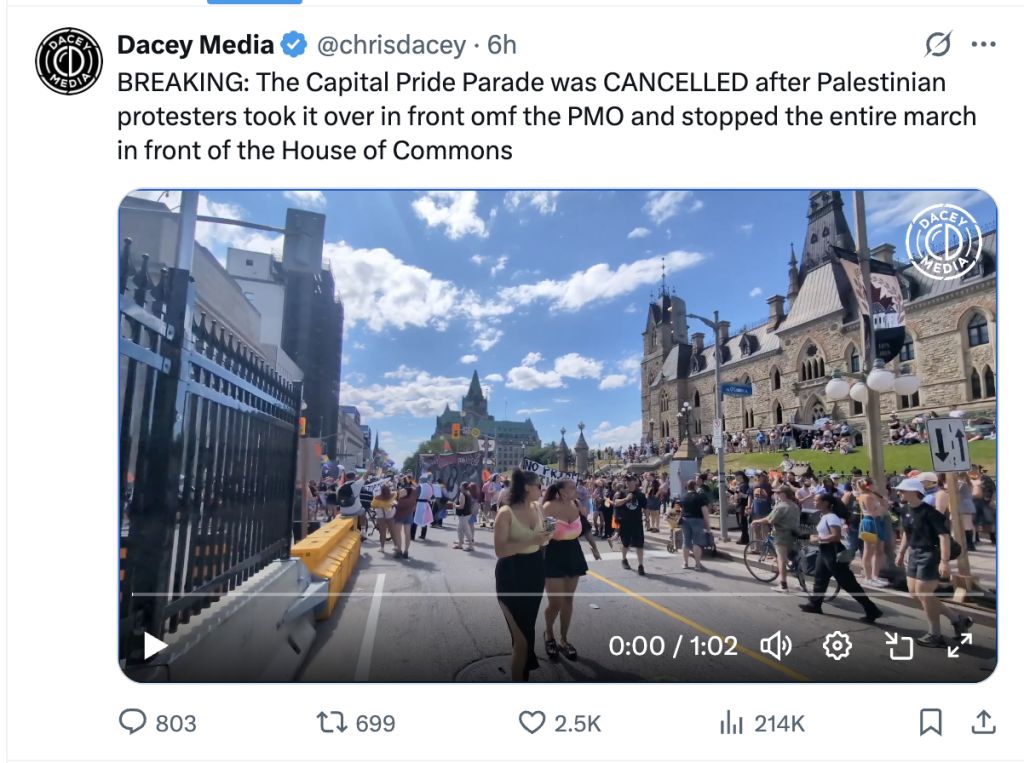
Task: Share the tweet with the upload icon
Action: pyautogui.click(x=984, y=722)
